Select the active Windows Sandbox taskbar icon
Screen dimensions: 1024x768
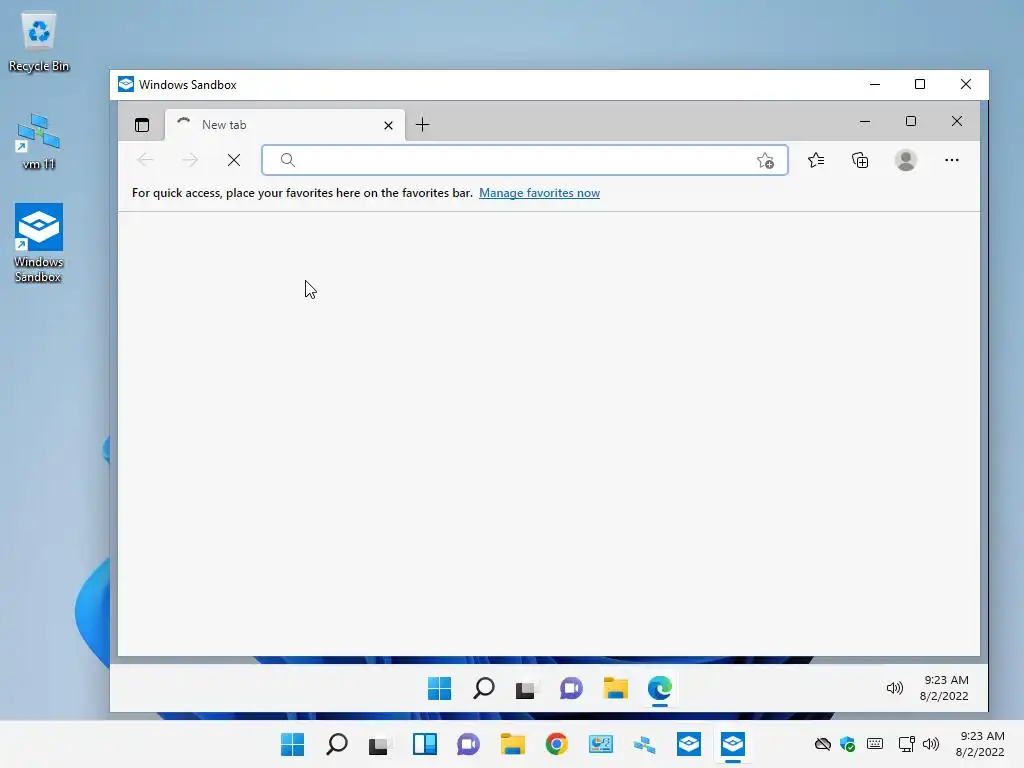[733, 744]
